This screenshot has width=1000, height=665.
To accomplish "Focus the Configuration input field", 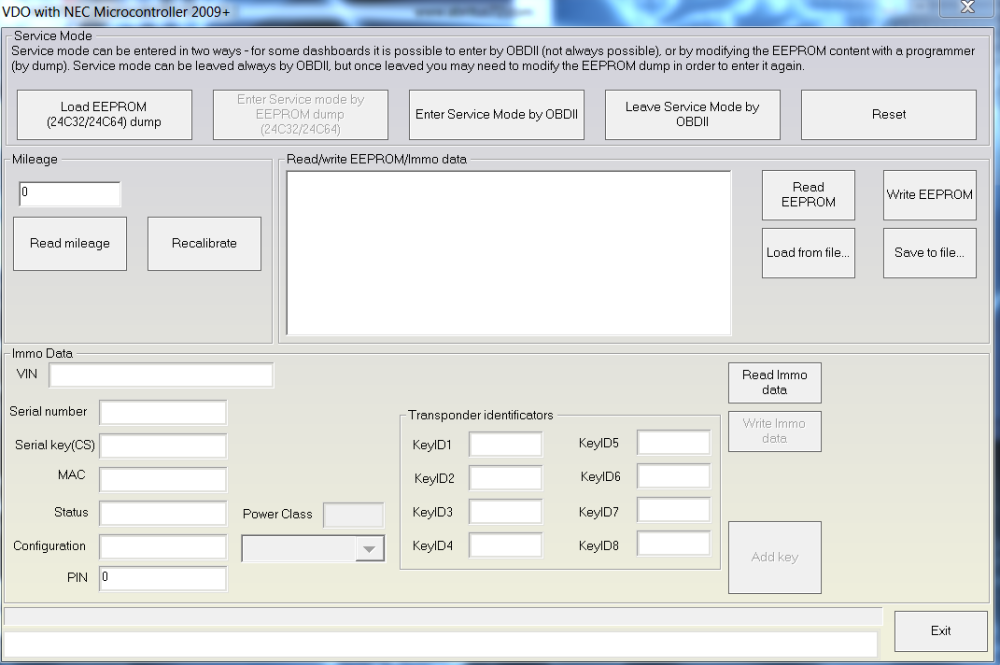I will pos(163,547).
